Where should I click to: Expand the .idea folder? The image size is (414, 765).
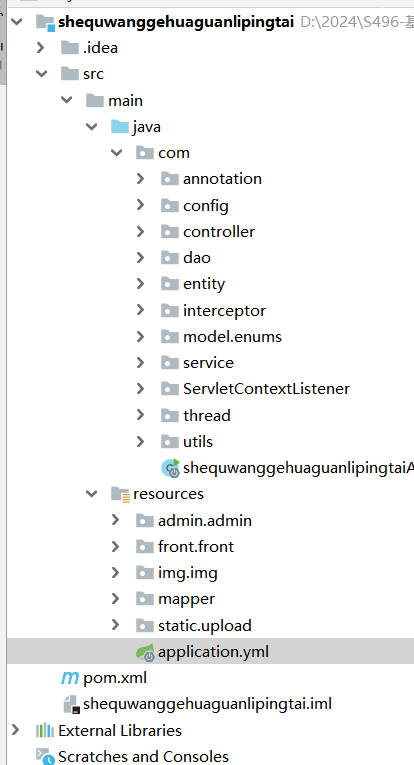(x=41, y=48)
